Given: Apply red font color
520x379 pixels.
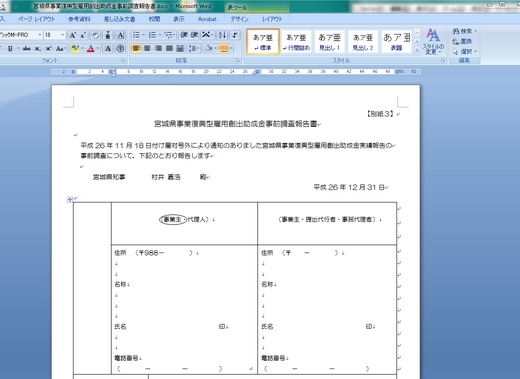Looking at the screenshot, I should pos(90,49).
